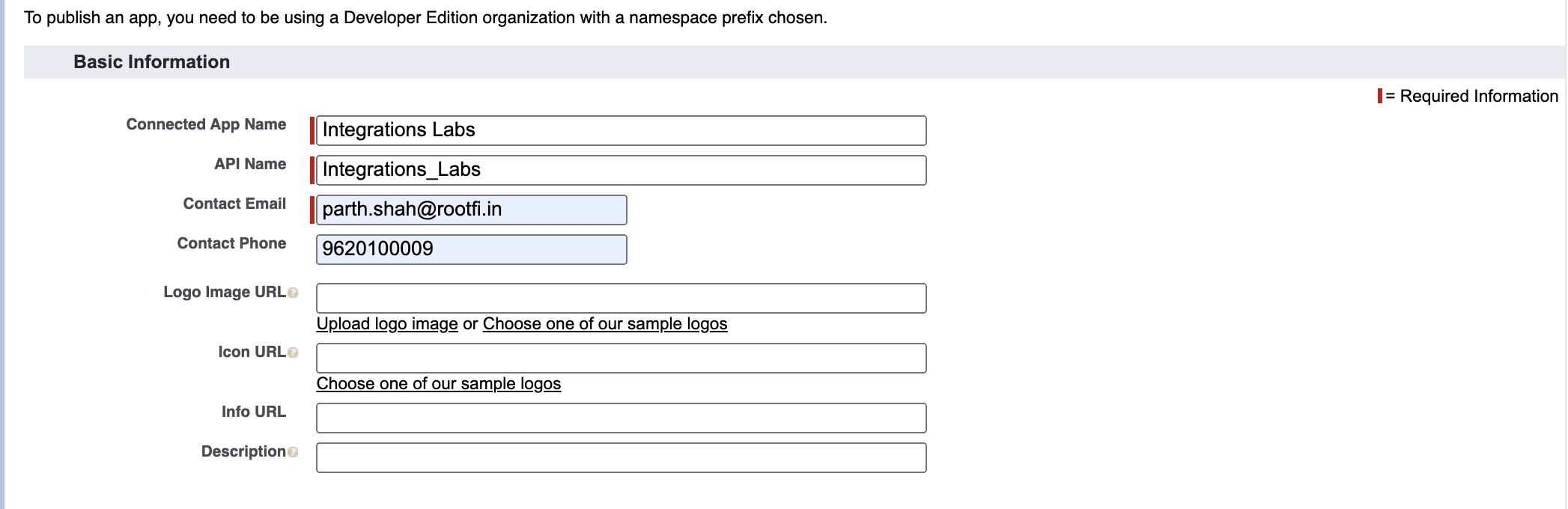Click the help icon beside Logo Image URL
Image resolution: width=1568 pixels, height=509 pixels.
[293, 293]
